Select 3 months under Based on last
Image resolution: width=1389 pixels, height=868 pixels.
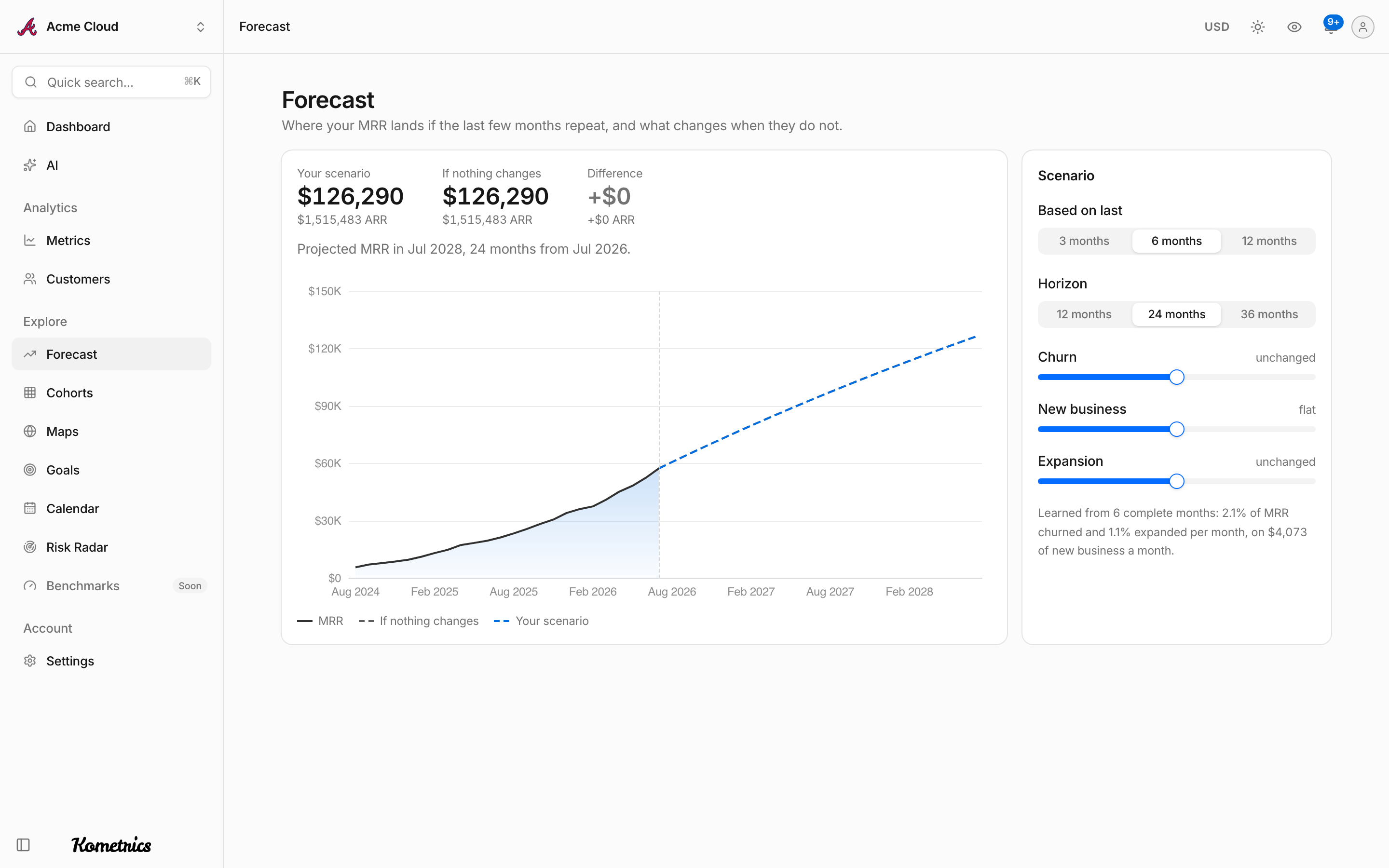click(1084, 241)
